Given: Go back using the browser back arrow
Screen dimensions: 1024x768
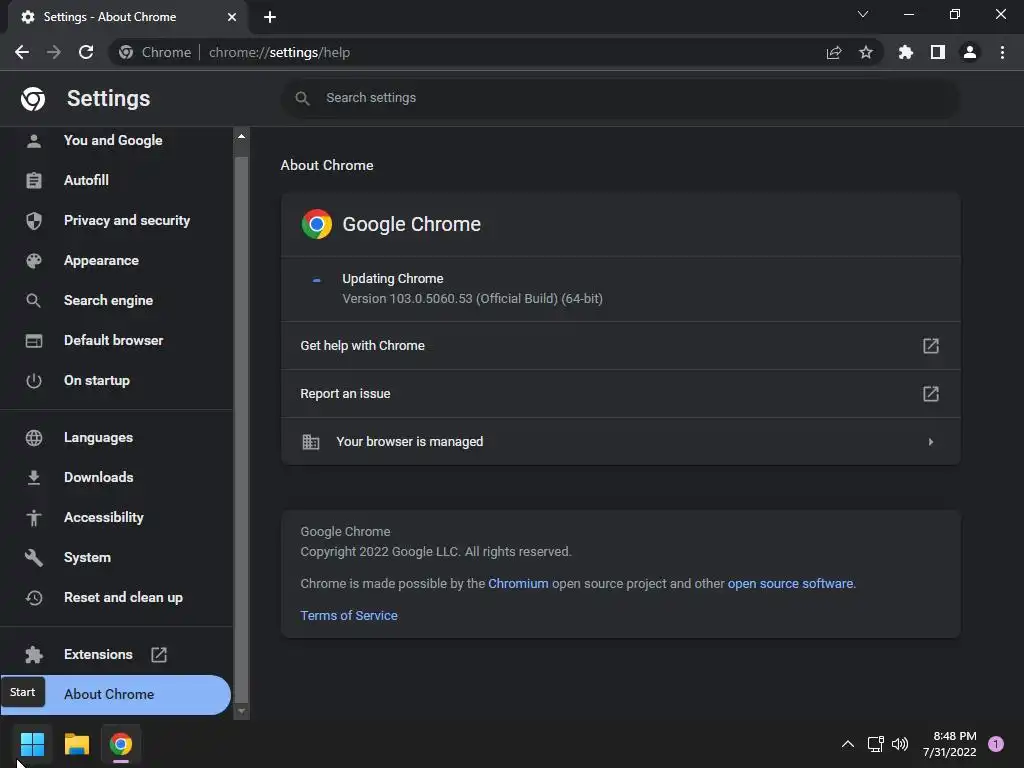Looking at the screenshot, I should (x=22, y=52).
